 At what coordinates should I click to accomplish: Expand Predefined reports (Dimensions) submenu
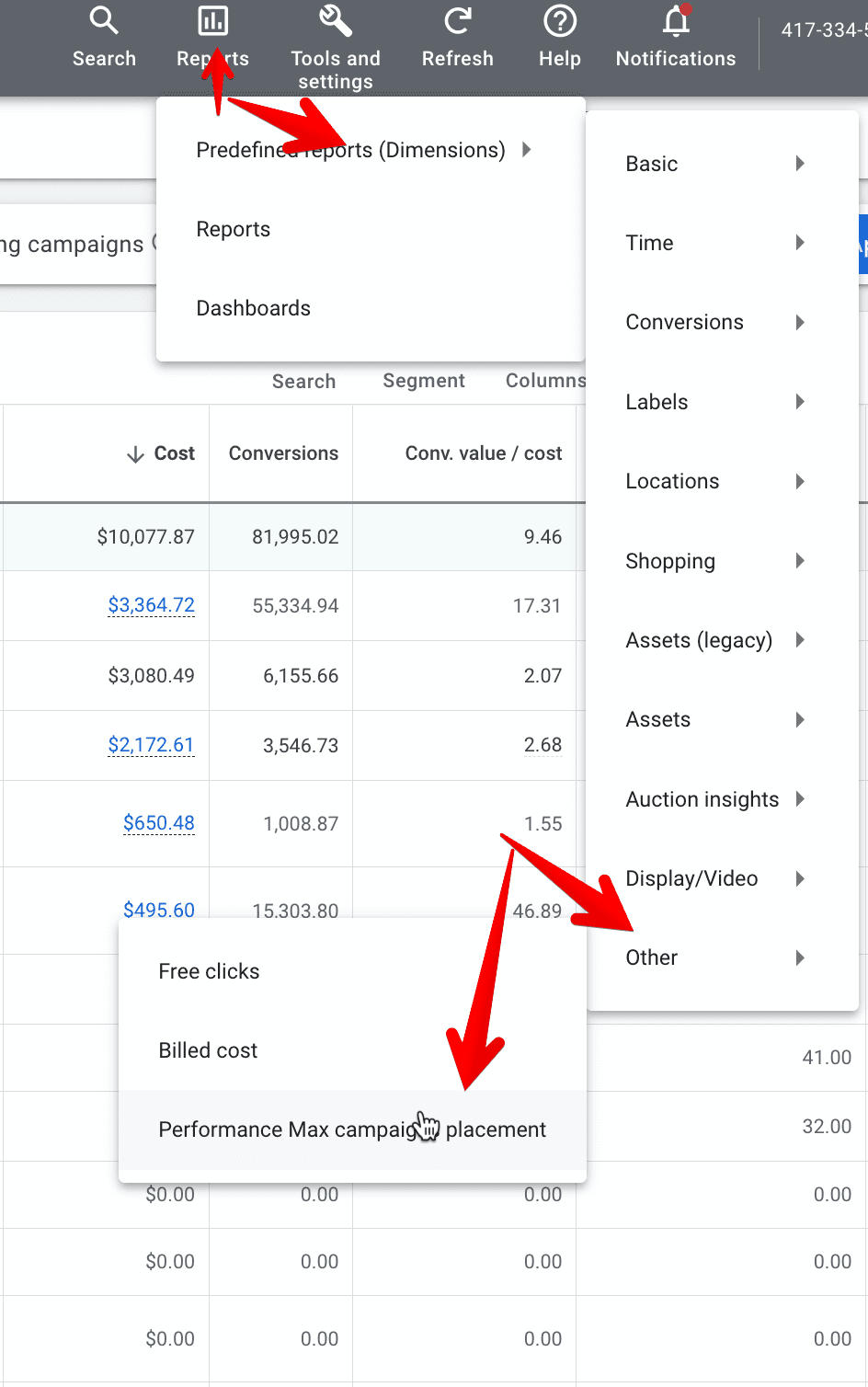click(363, 150)
